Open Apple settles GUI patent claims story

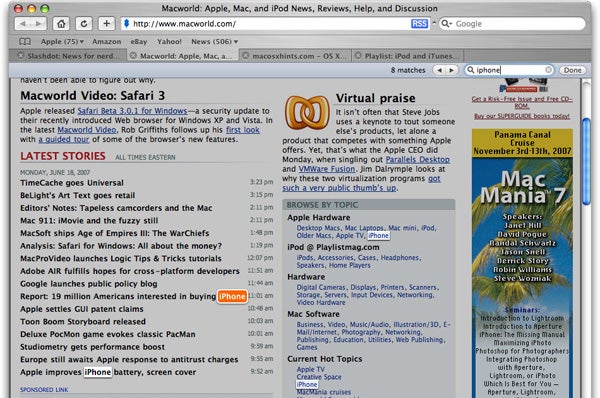coord(82,309)
